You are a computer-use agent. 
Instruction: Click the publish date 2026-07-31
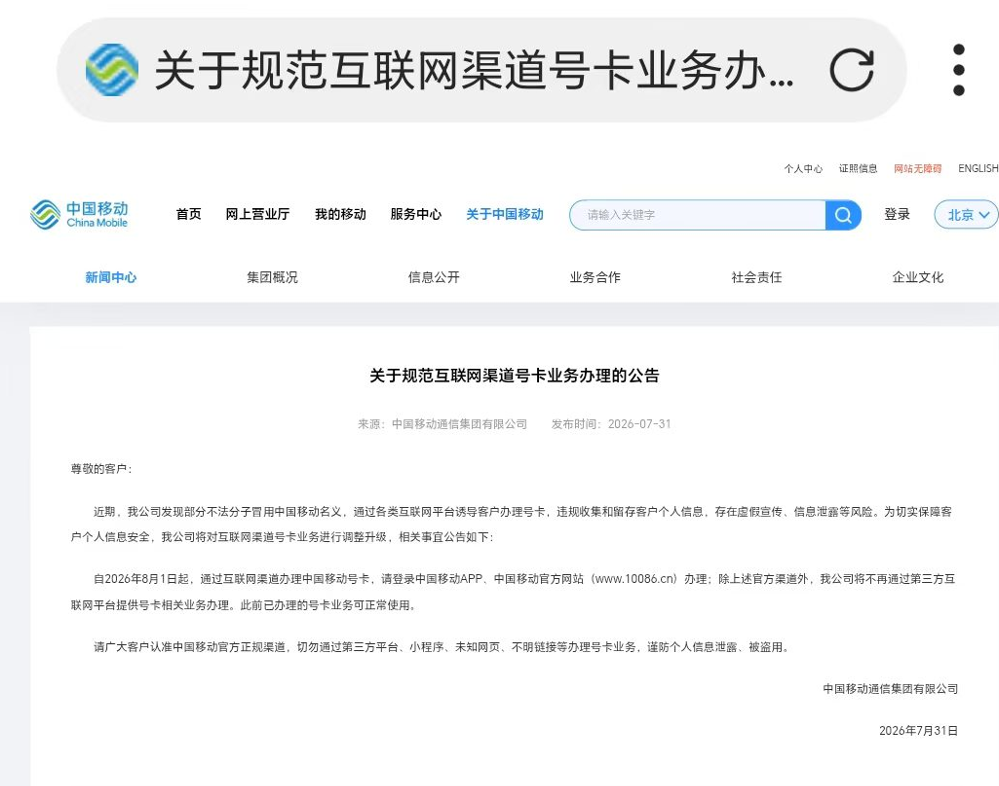pos(639,424)
